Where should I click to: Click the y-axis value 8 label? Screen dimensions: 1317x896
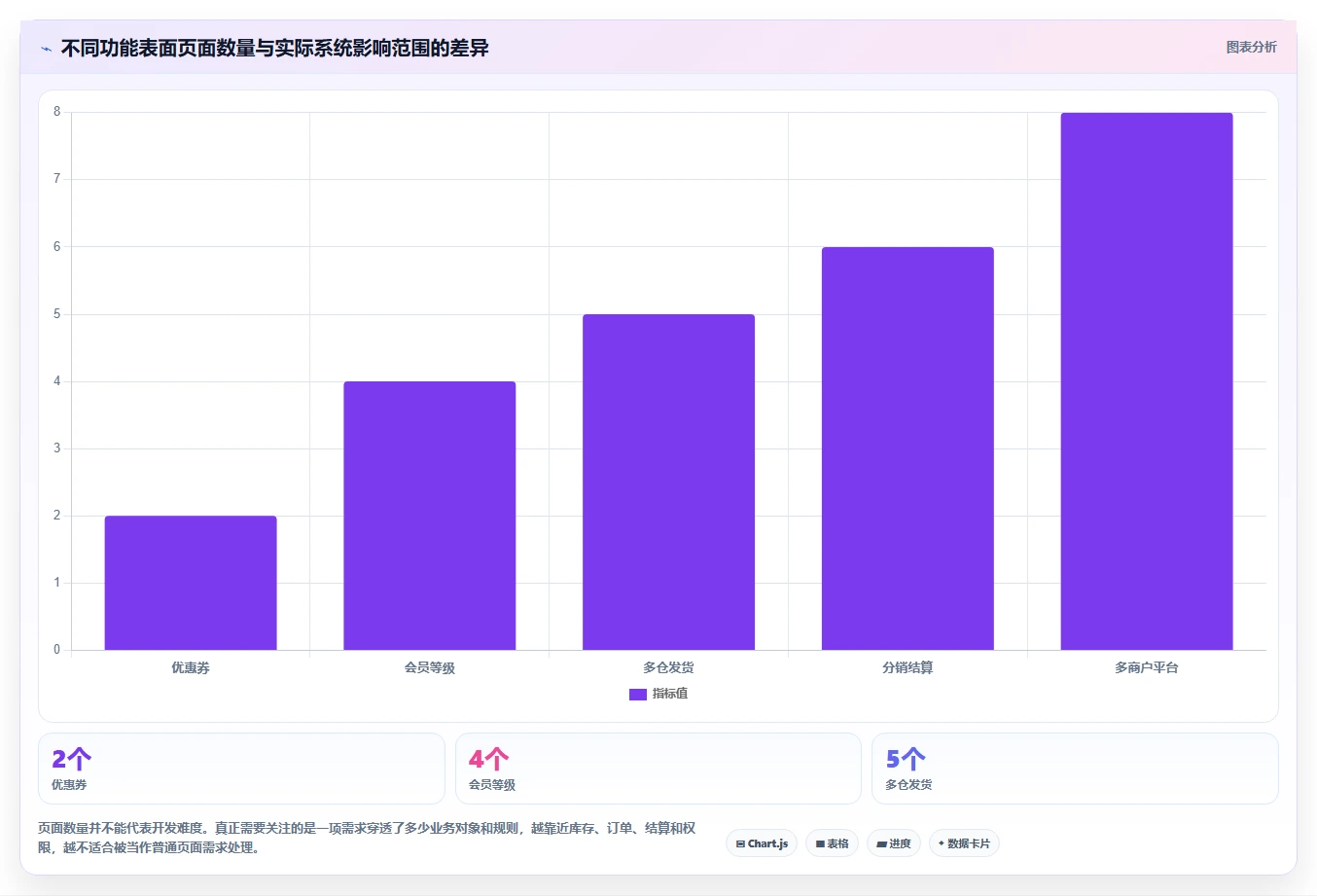click(57, 112)
